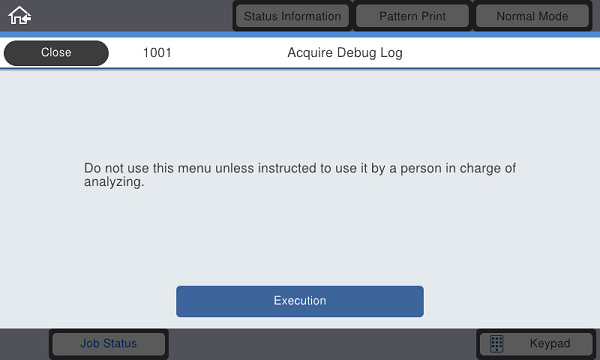The width and height of the screenshot is (600, 360).
Task: Click the warning message's first line
Action: tap(300, 168)
